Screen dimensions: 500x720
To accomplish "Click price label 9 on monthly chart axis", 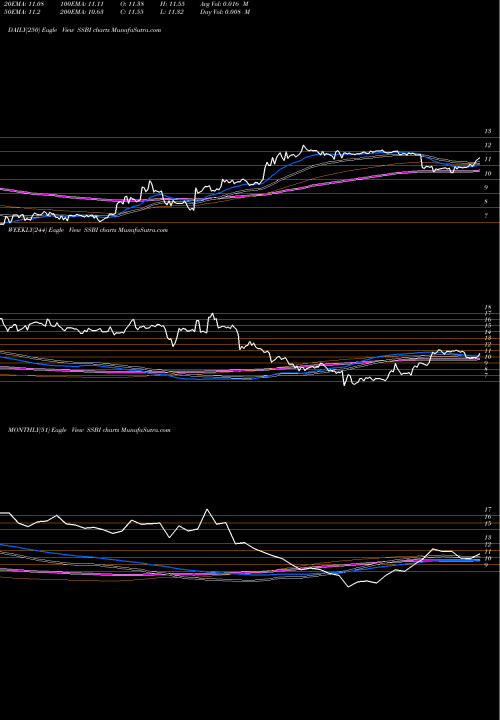I will [x=486, y=565].
